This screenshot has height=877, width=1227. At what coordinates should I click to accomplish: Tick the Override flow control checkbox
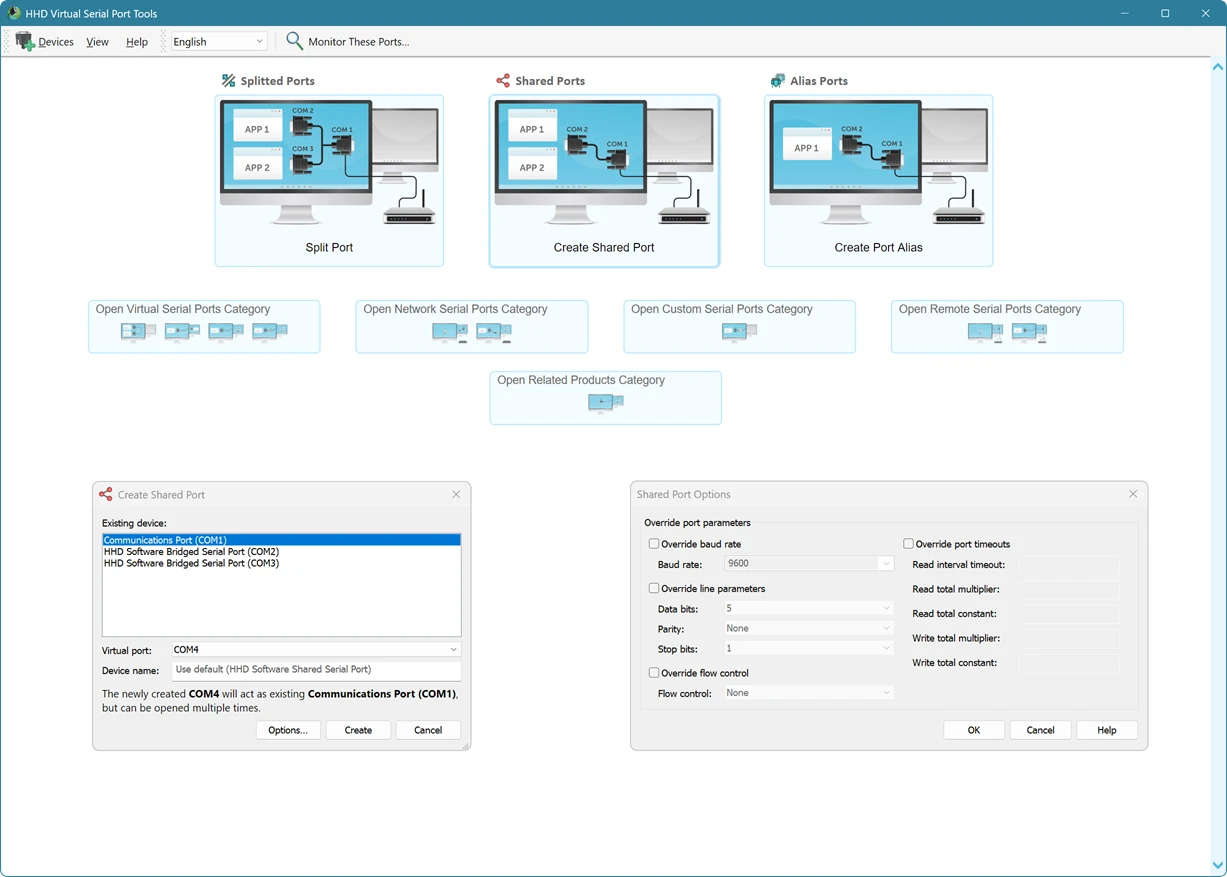coord(654,673)
